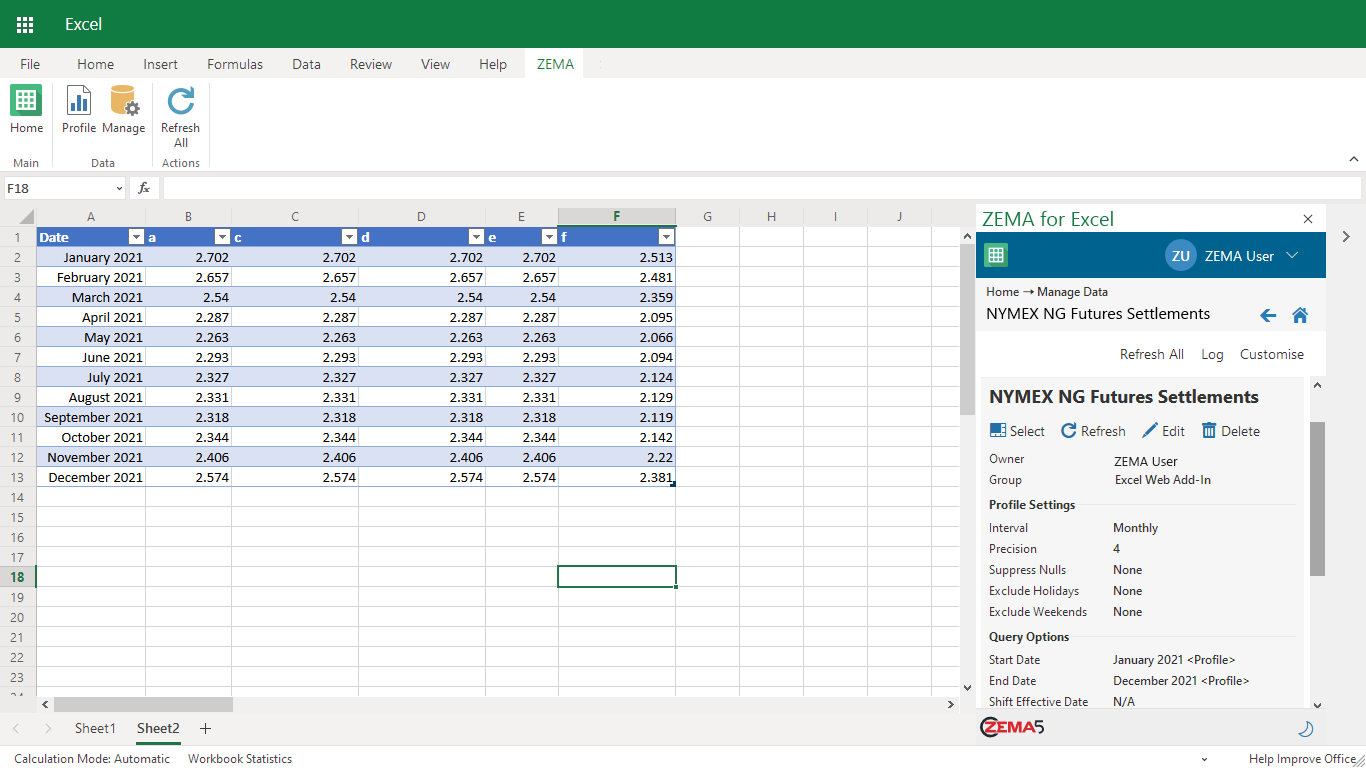Viewport: 1366px width, 768px height.
Task: Go back with the blue arrow
Action: coord(1268,315)
